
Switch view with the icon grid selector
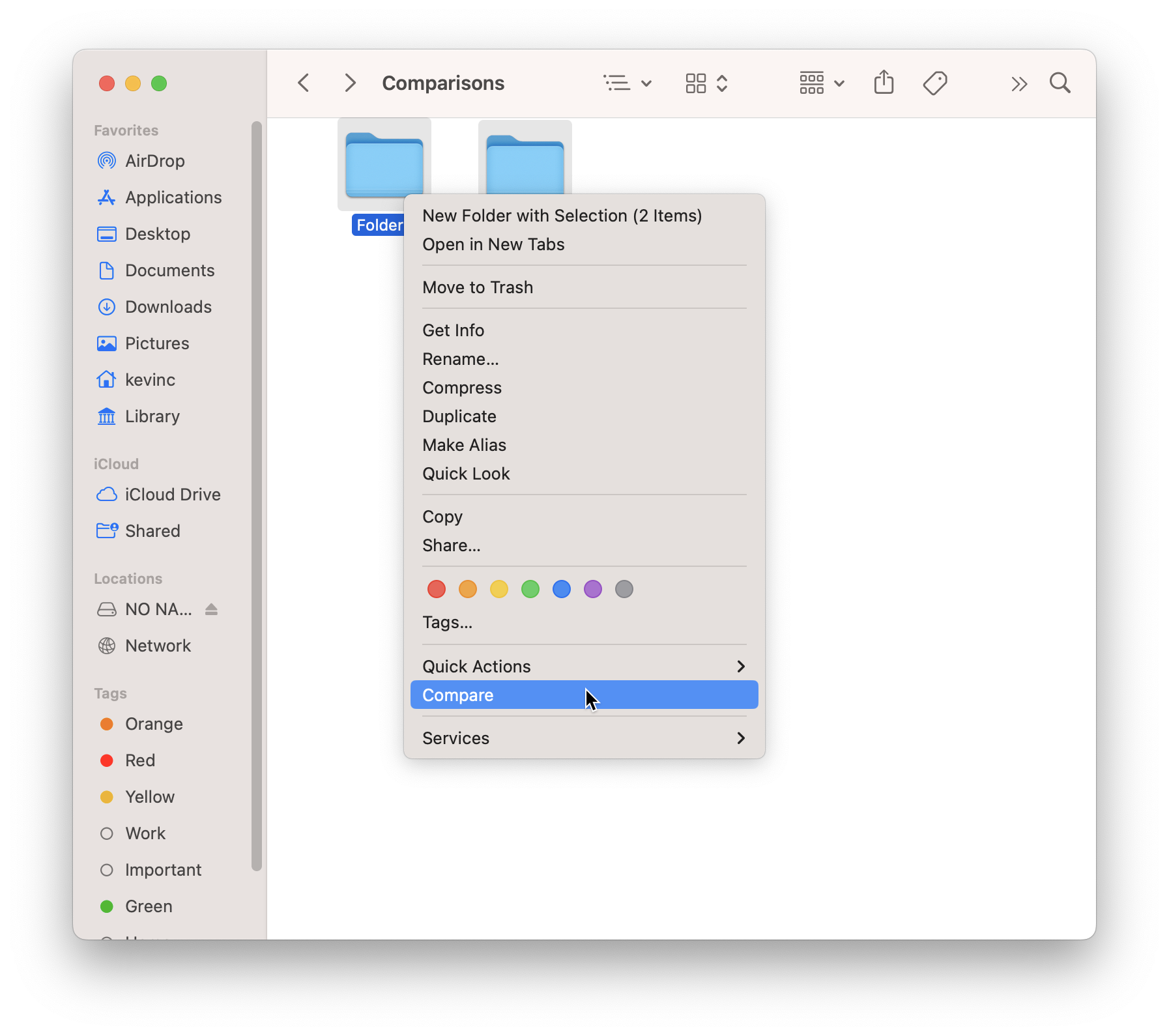706,83
